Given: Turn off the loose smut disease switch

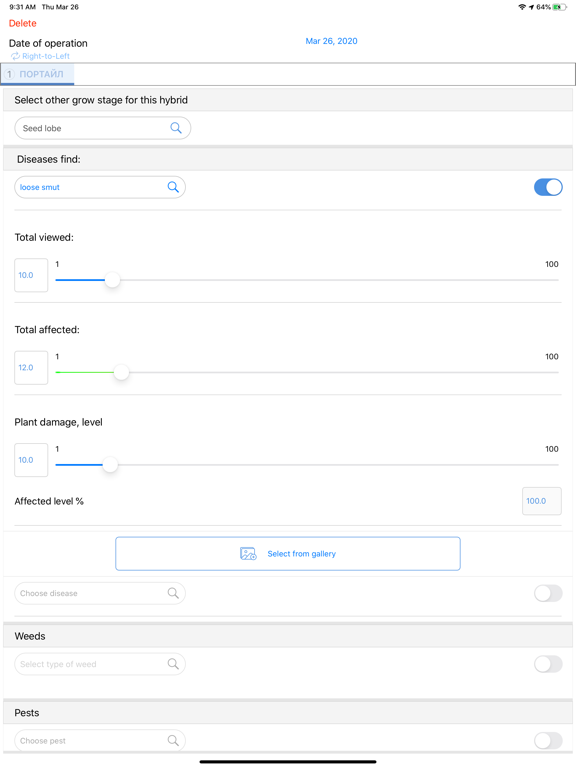Looking at the screenshot, I should (x=548, y=187).
